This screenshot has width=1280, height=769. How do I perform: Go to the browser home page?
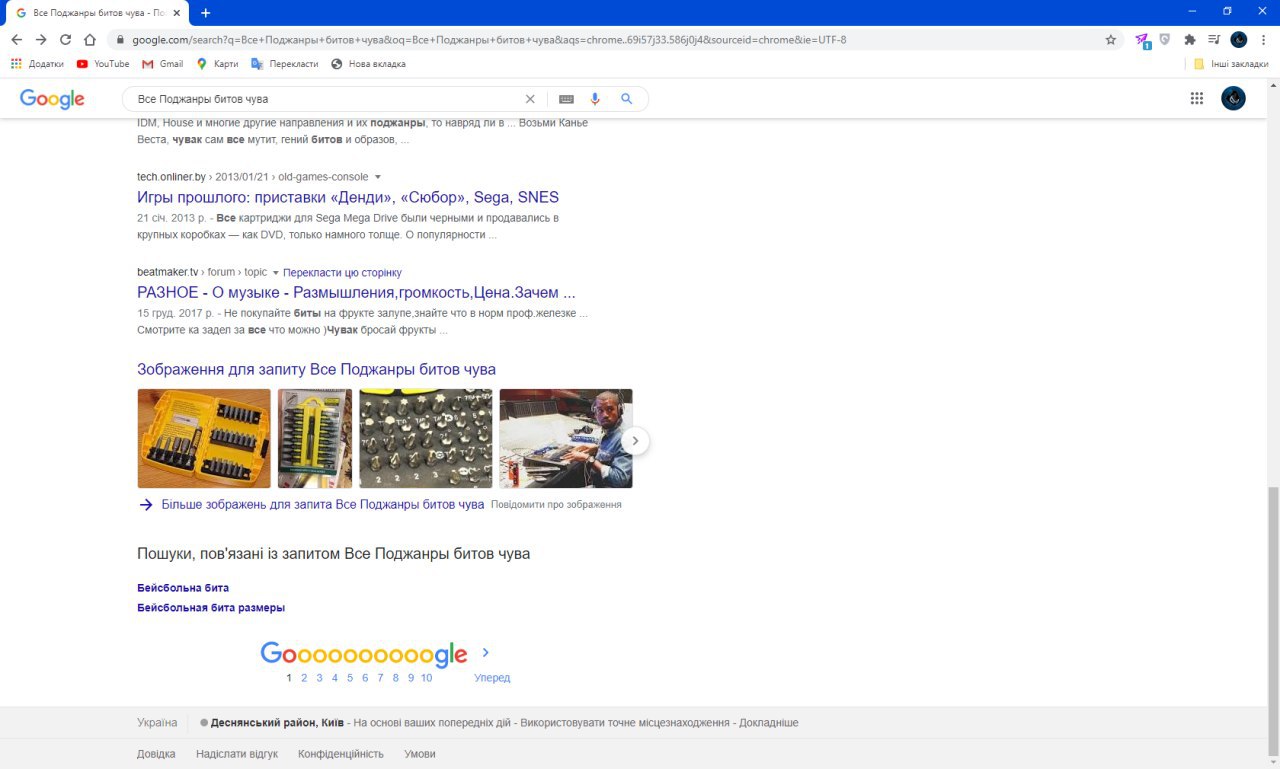tap(89, 40)
